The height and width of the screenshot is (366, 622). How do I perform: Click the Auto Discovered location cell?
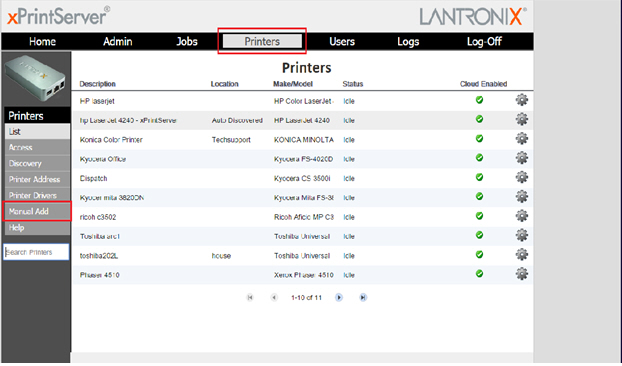click(x=237, y=121)
